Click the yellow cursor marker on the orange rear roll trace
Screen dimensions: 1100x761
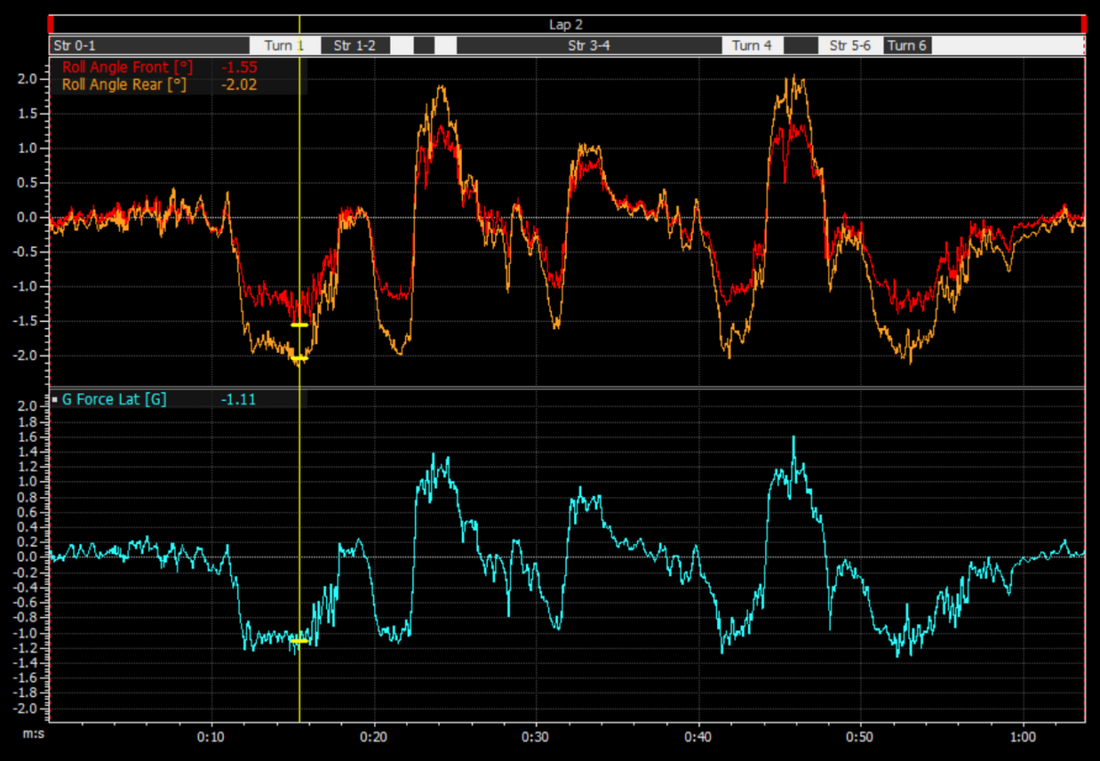click(300, 358)
